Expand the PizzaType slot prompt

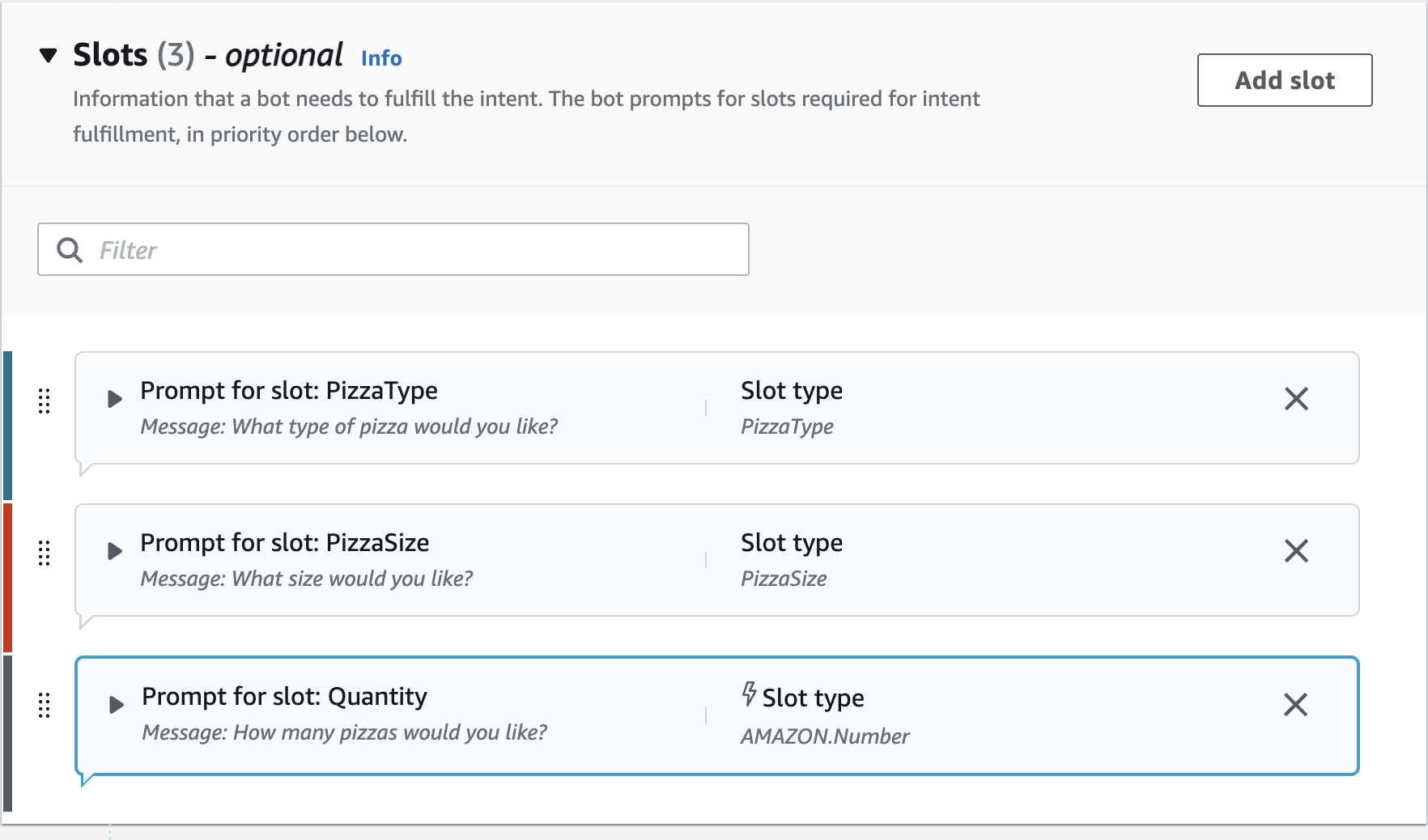click(115, 399)
